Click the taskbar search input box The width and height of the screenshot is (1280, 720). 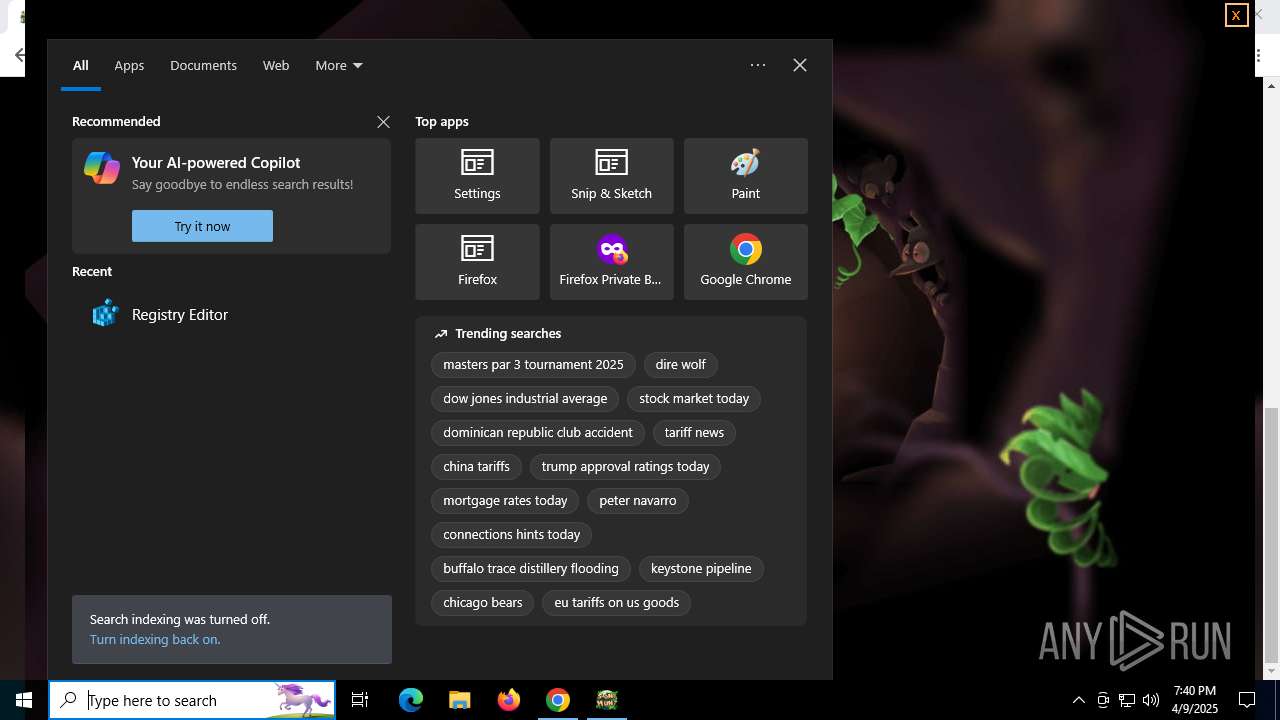(192, 700)
